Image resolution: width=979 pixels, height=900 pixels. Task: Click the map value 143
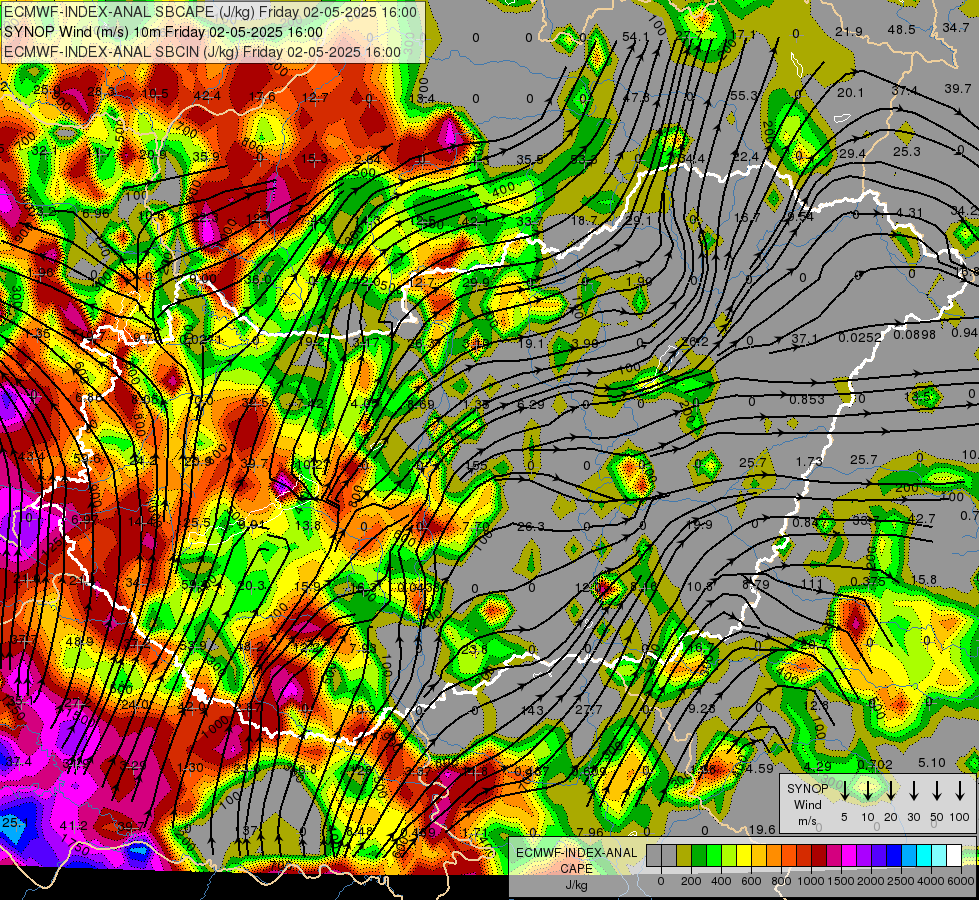[532, 711]
